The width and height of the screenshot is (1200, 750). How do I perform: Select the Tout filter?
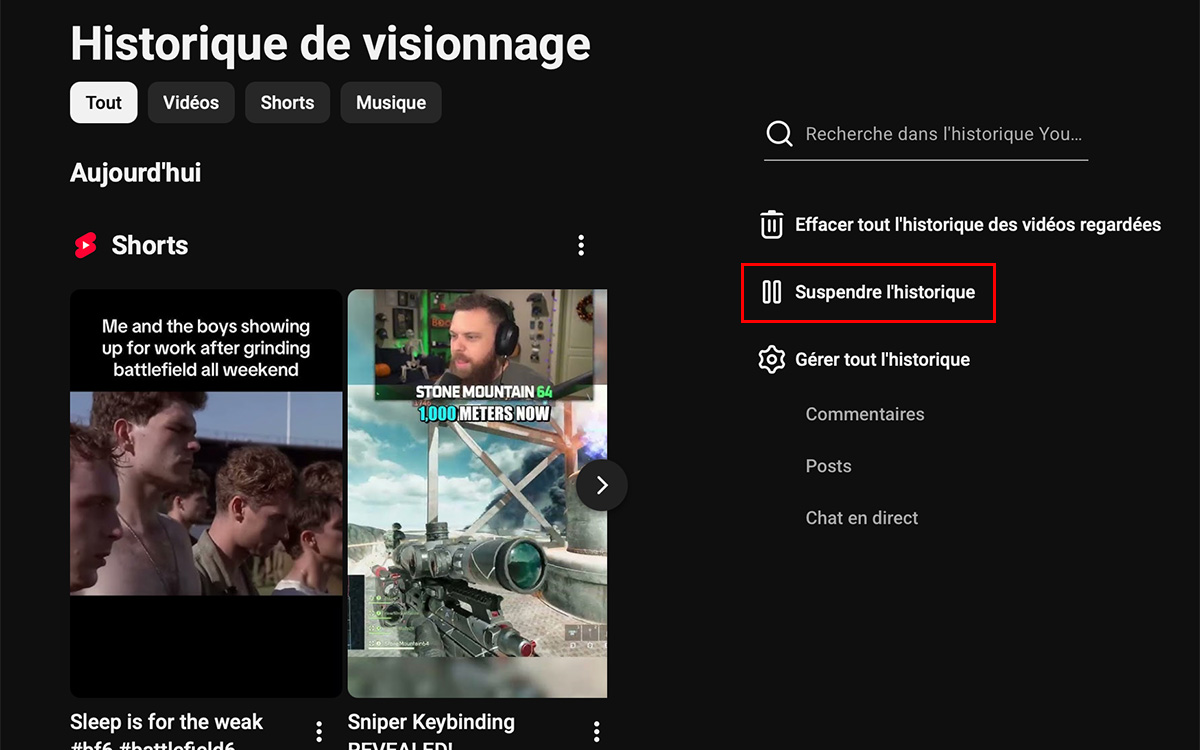pos(103,102)
